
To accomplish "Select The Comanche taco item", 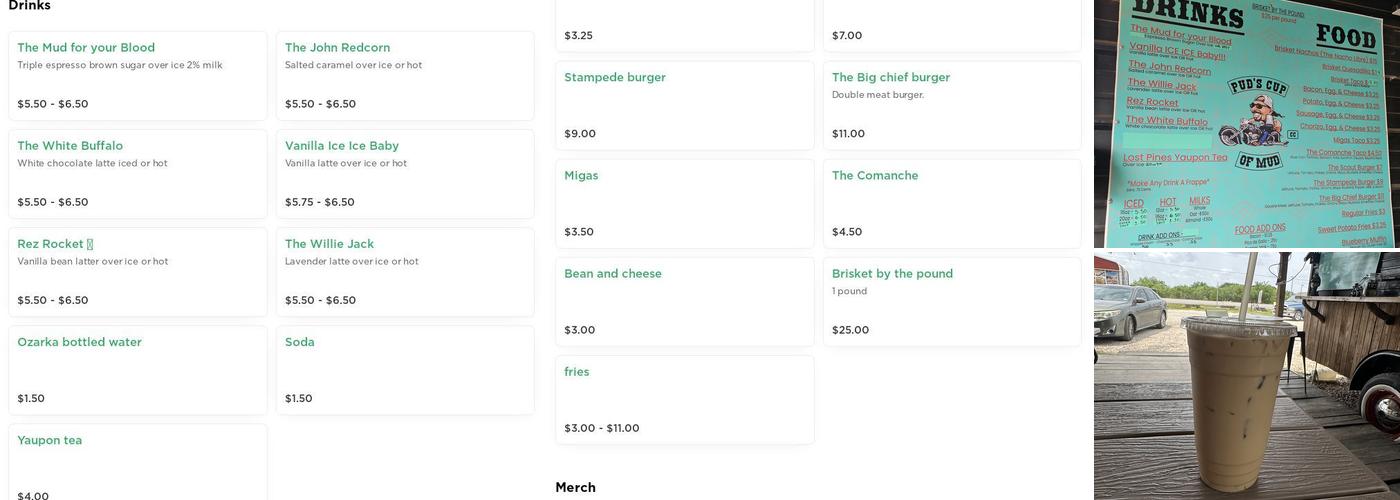I will pyautogui.click(x=951, y=203).
